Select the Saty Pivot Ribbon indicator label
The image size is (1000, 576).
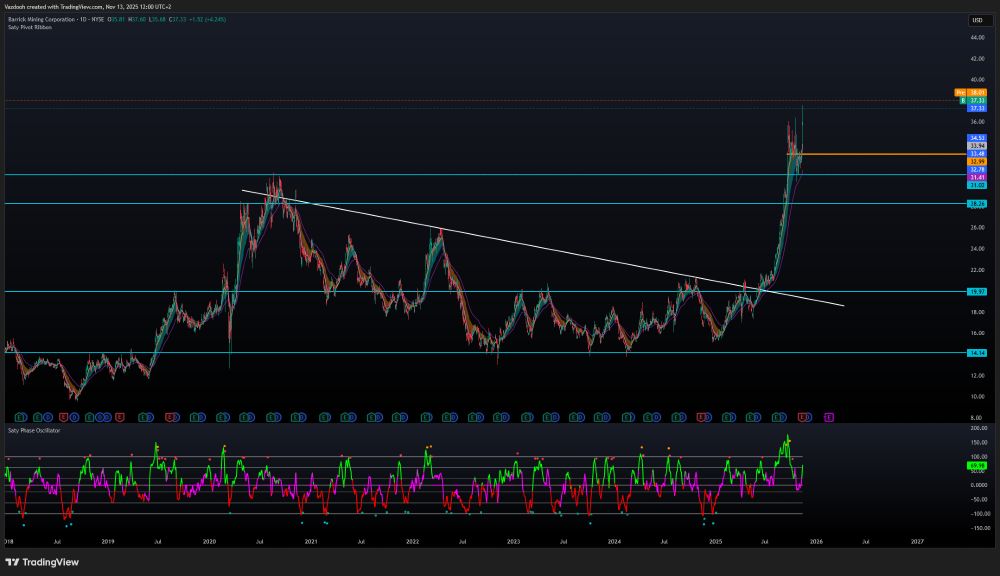[30, 27]
